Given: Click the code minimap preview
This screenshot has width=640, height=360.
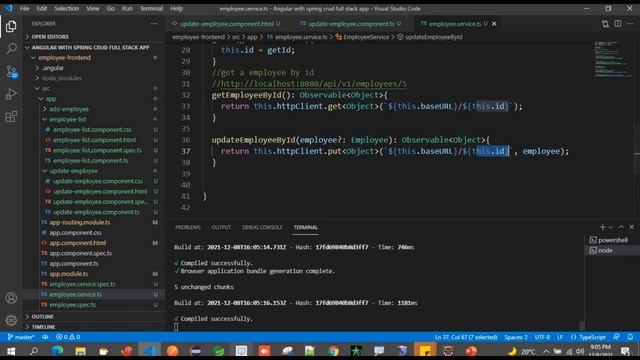Looking at the screenshot, I should point(613,59).
